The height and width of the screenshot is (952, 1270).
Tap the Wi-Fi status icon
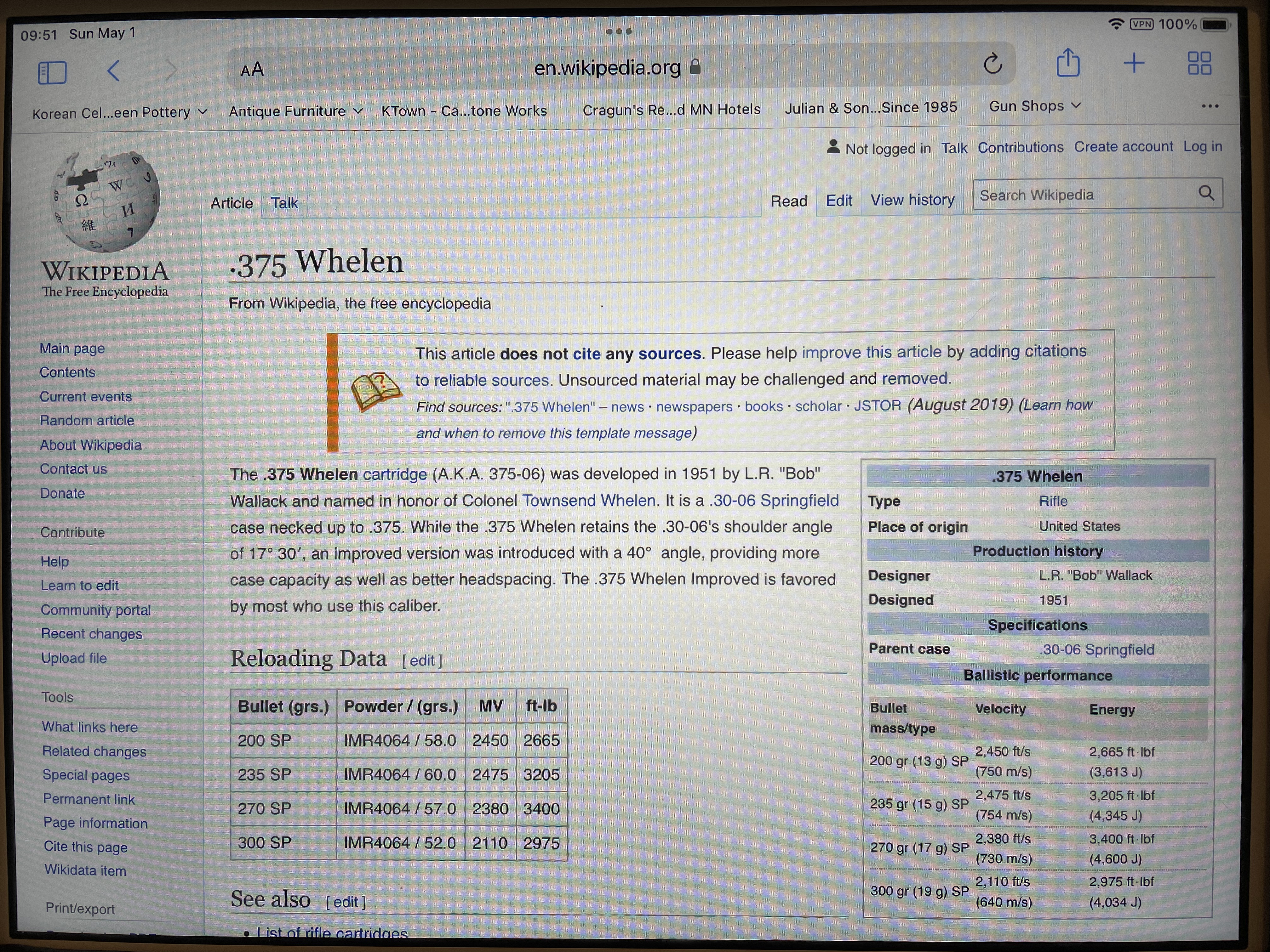coord(1116,24)
